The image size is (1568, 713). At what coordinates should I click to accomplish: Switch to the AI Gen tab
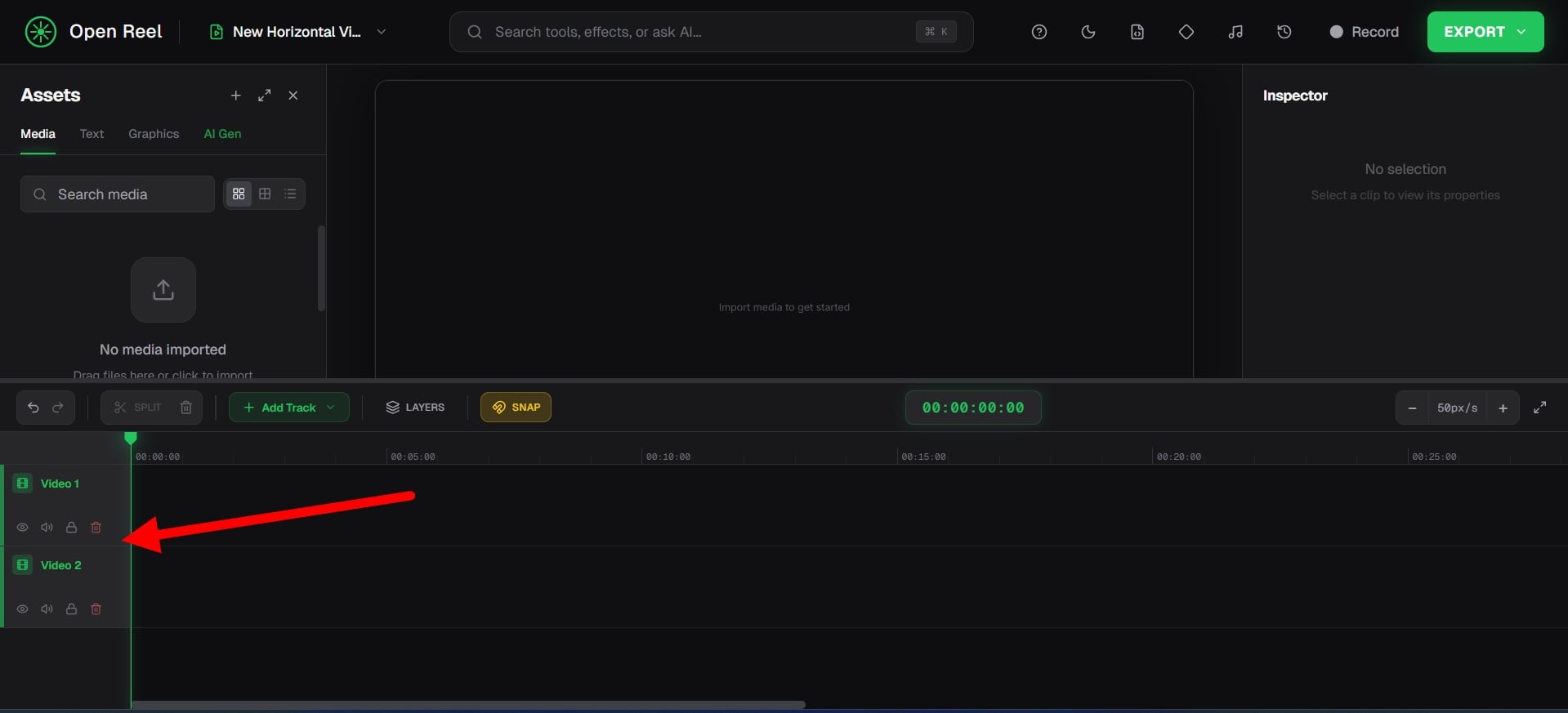tap(222, 134)
